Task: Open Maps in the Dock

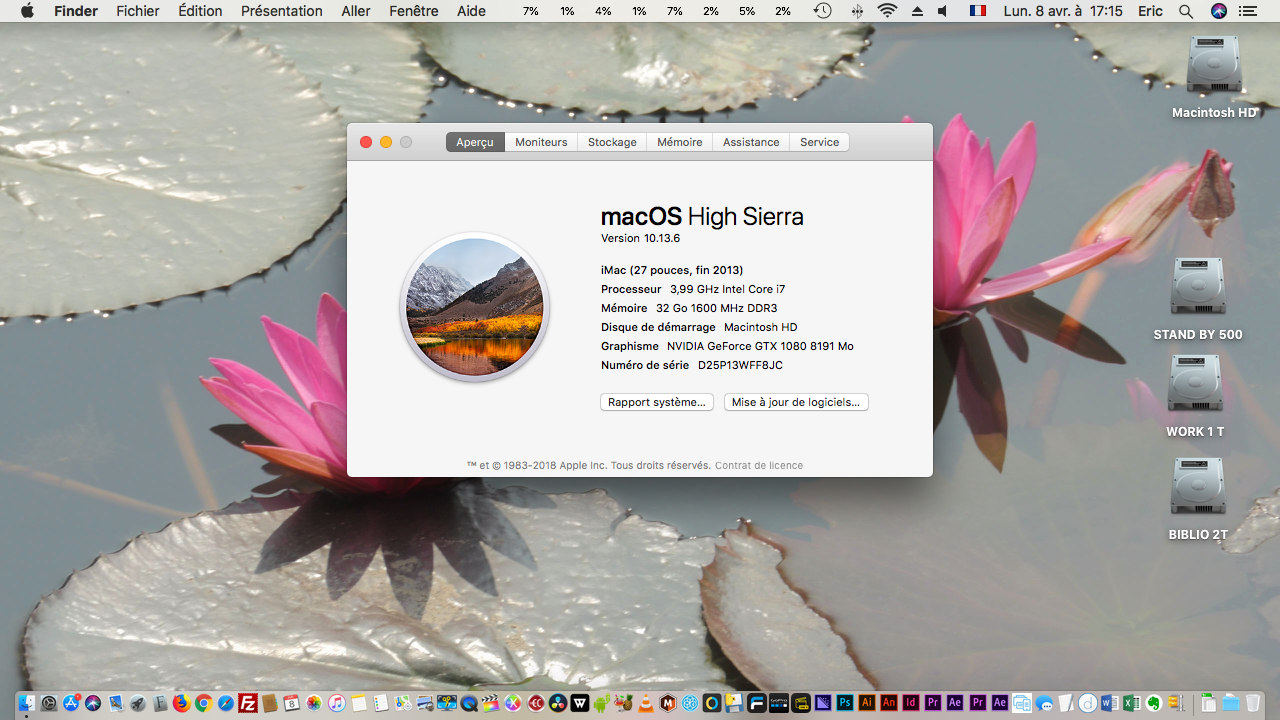Action: click(402, 703)
